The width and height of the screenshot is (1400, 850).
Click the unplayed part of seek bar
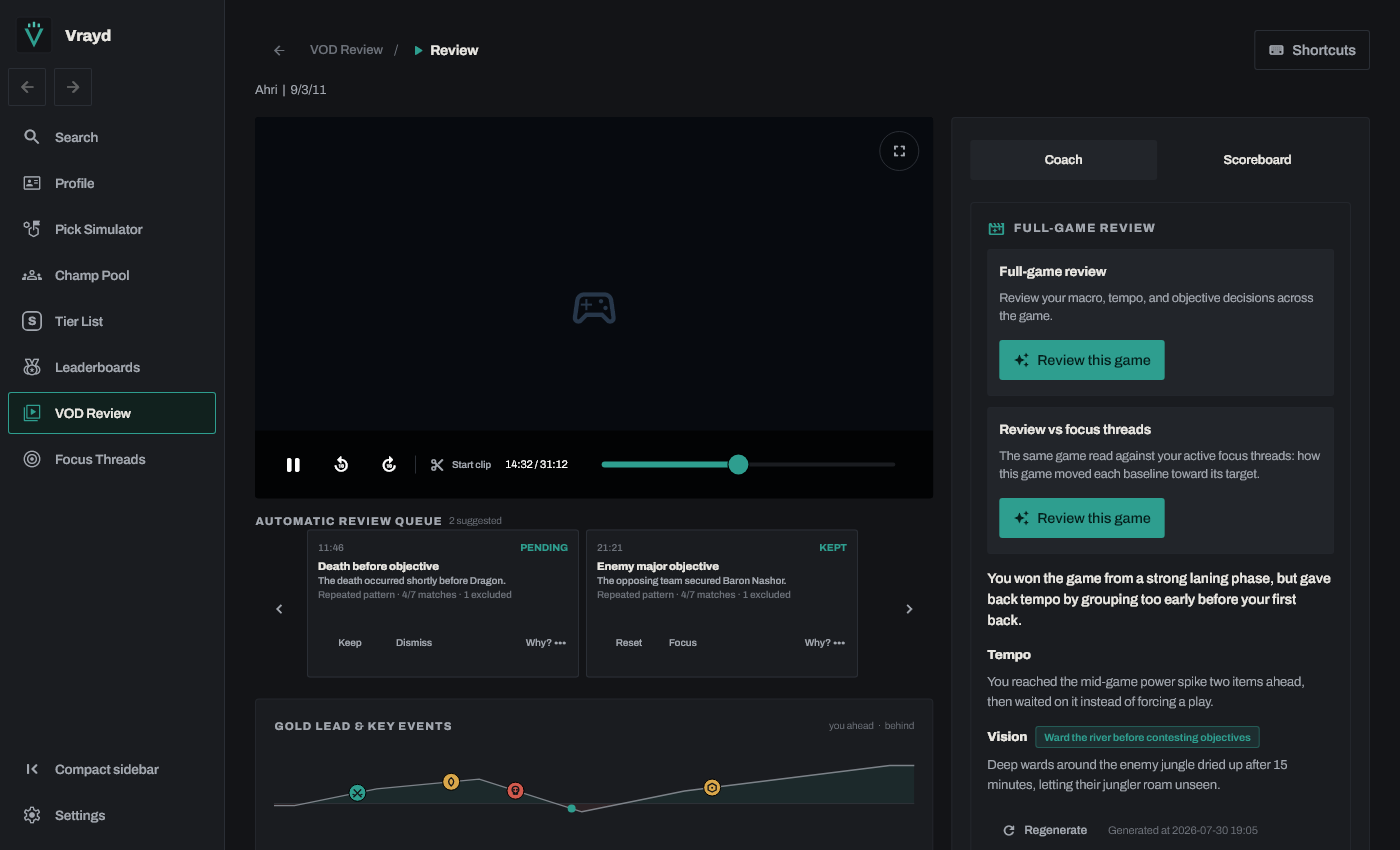tap(821, 464)
